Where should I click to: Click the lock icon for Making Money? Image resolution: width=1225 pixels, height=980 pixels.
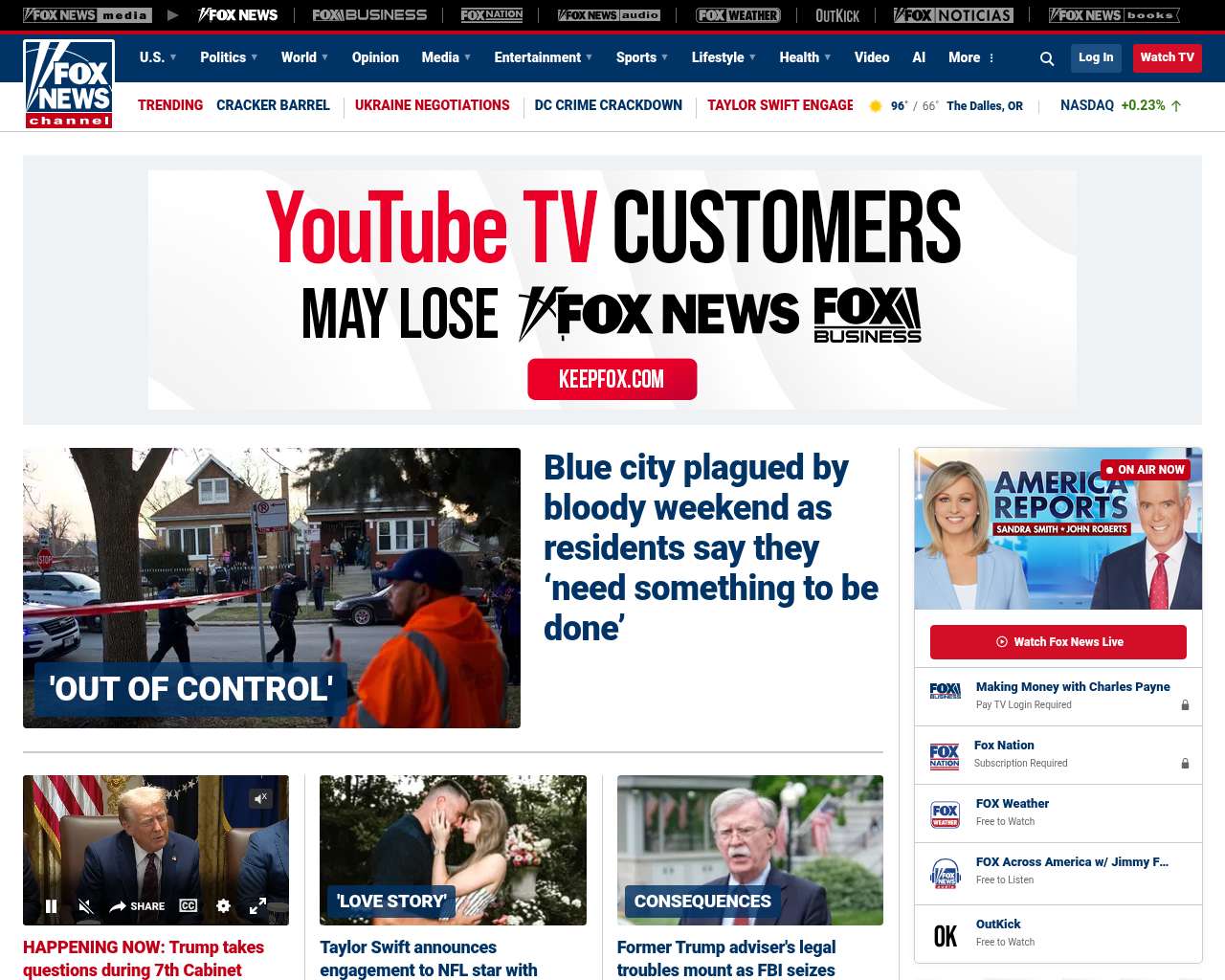point(1185,705)
